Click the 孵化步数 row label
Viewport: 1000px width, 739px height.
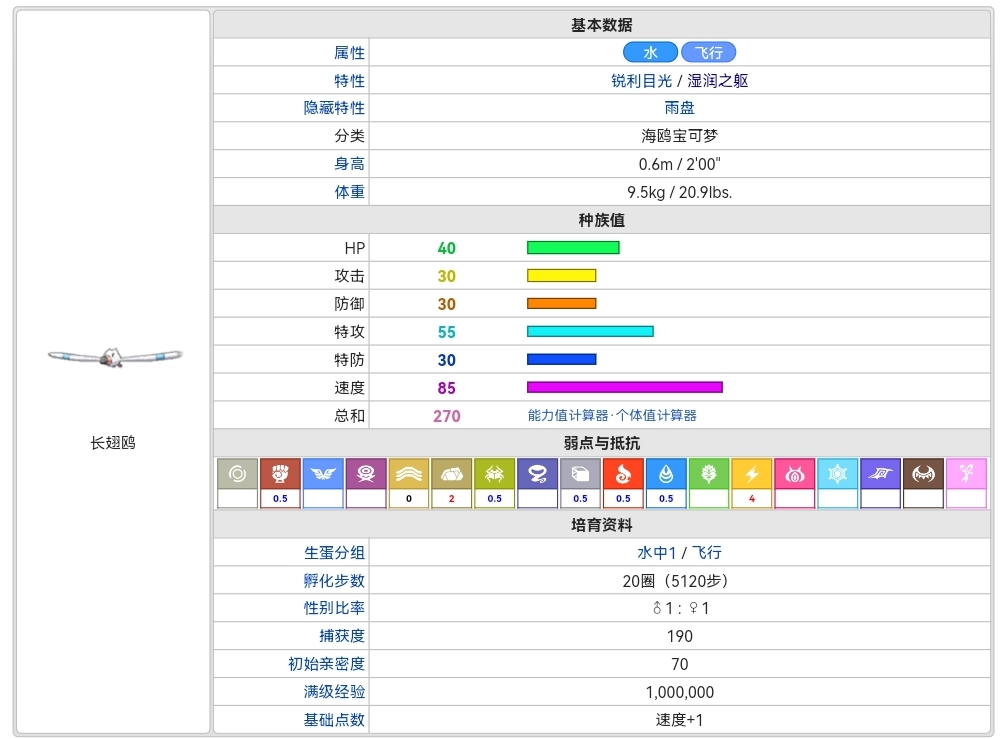334,581
